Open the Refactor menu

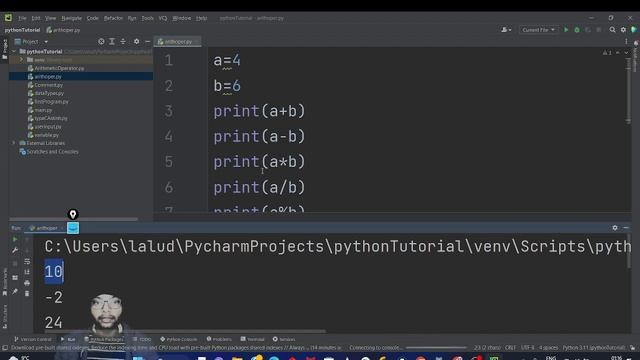pyautogui.click(x=113, y=18)
